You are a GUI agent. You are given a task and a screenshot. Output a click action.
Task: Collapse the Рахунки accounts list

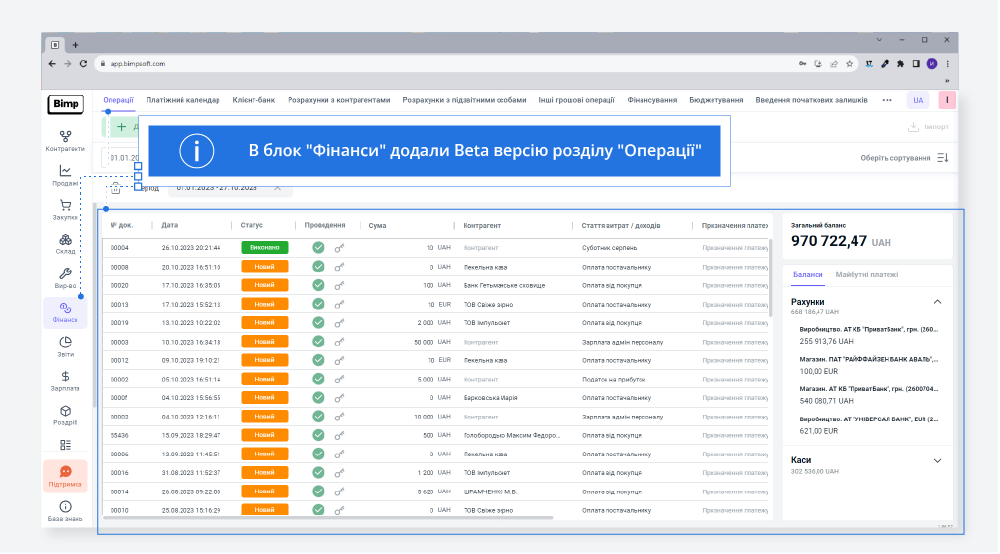click(x=937, y=301)
